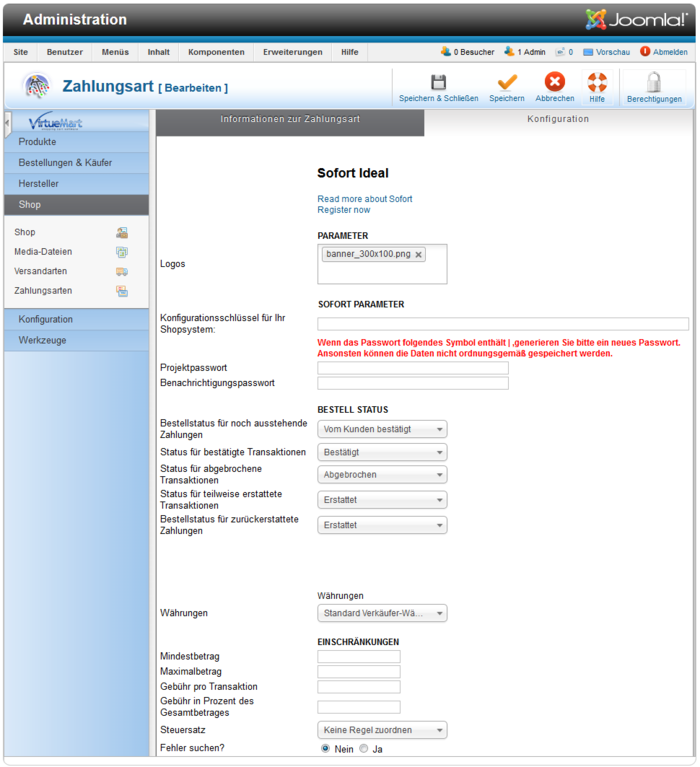This screenshot has height=767, width=700.
Task: Remove banner_300x100.png logo tag
Action: pyautogui.click(x=418, y=254)
